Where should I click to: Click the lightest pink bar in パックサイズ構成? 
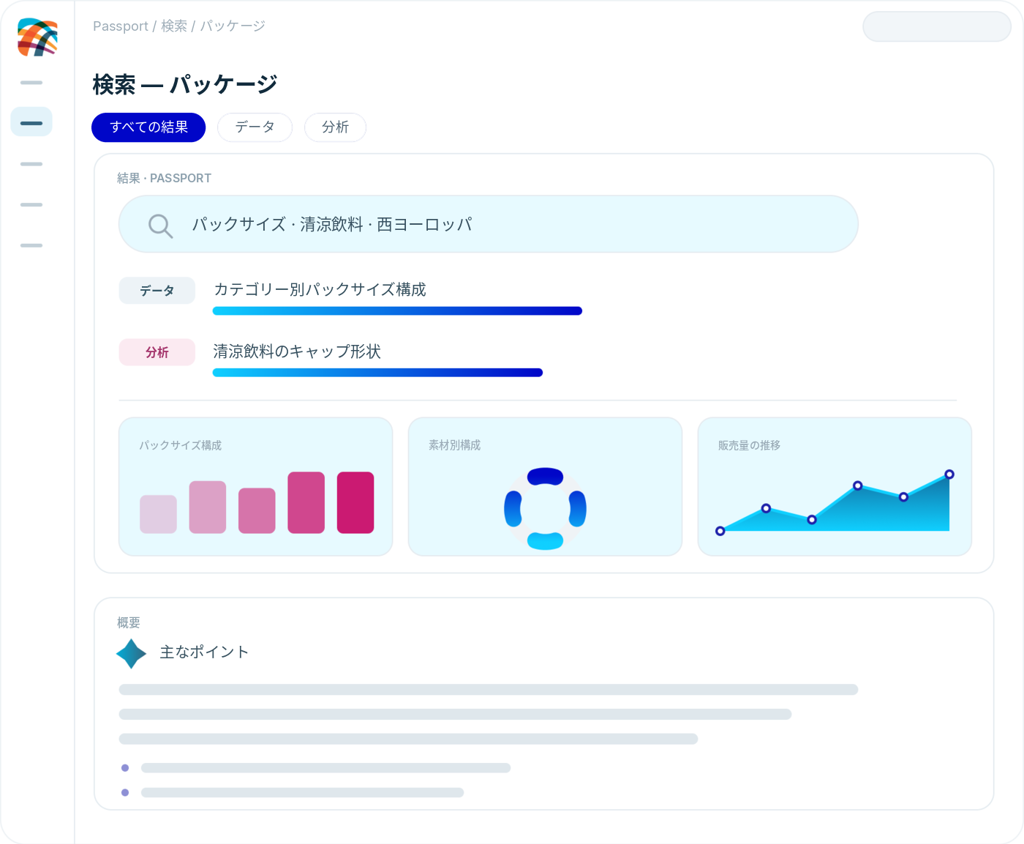(x=158, y=514)
